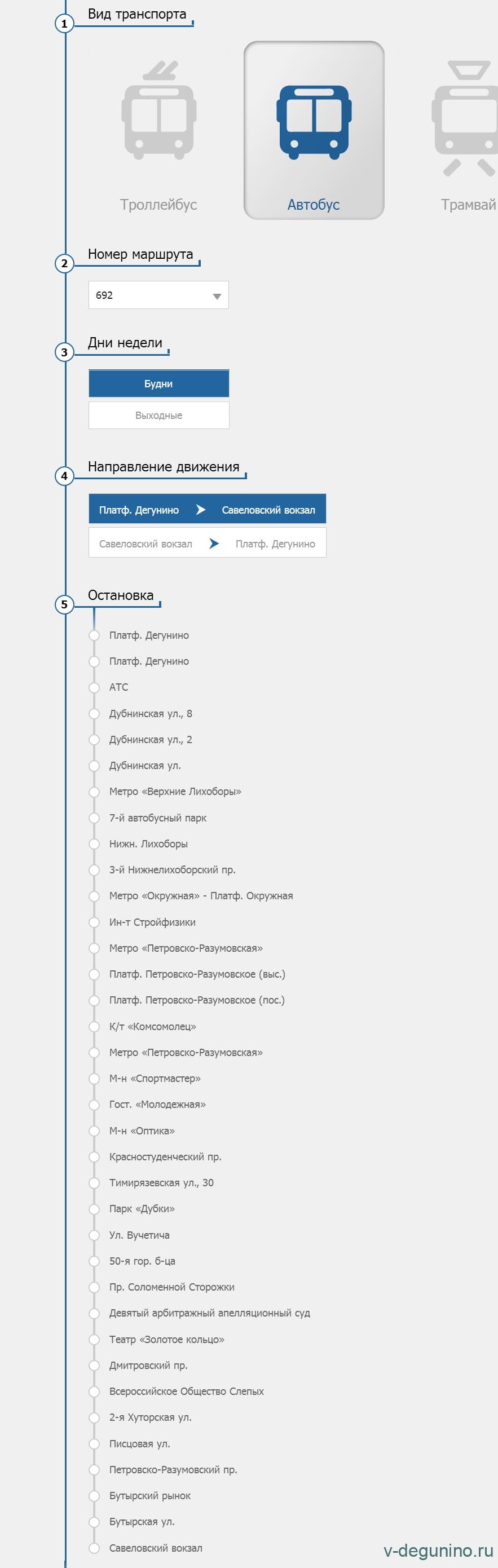Select the АТС stop radio button
Image resolution: width=498 pixels, height=1568 pixels.
click(94, 687)
